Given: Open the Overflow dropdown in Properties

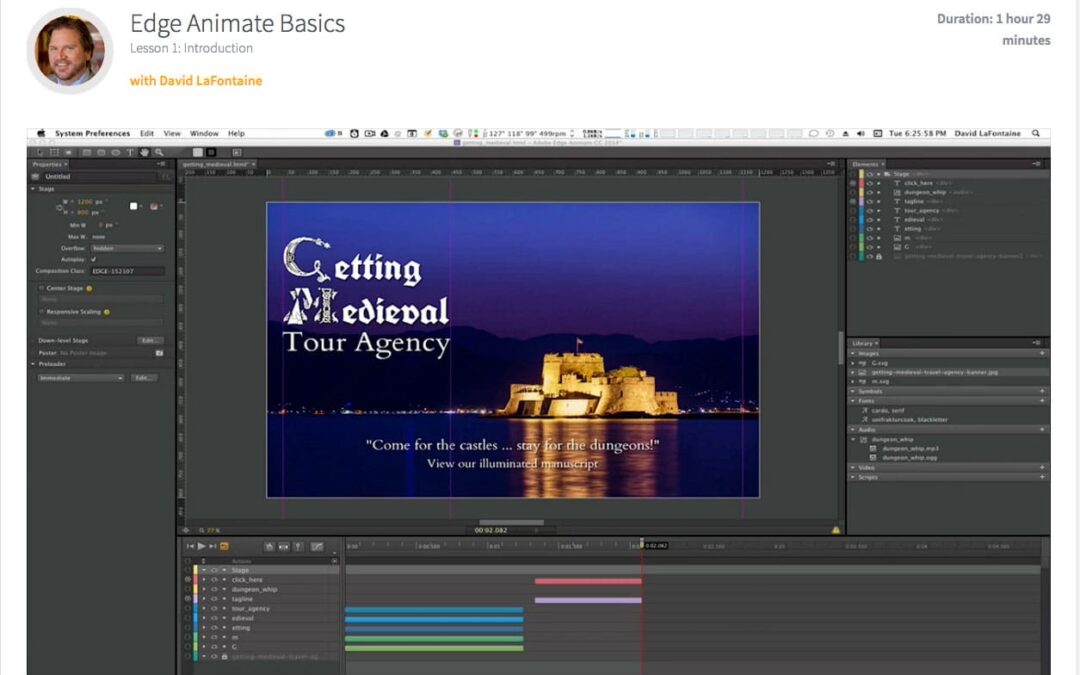Looking at the screenshot, I should coord(127,248).
